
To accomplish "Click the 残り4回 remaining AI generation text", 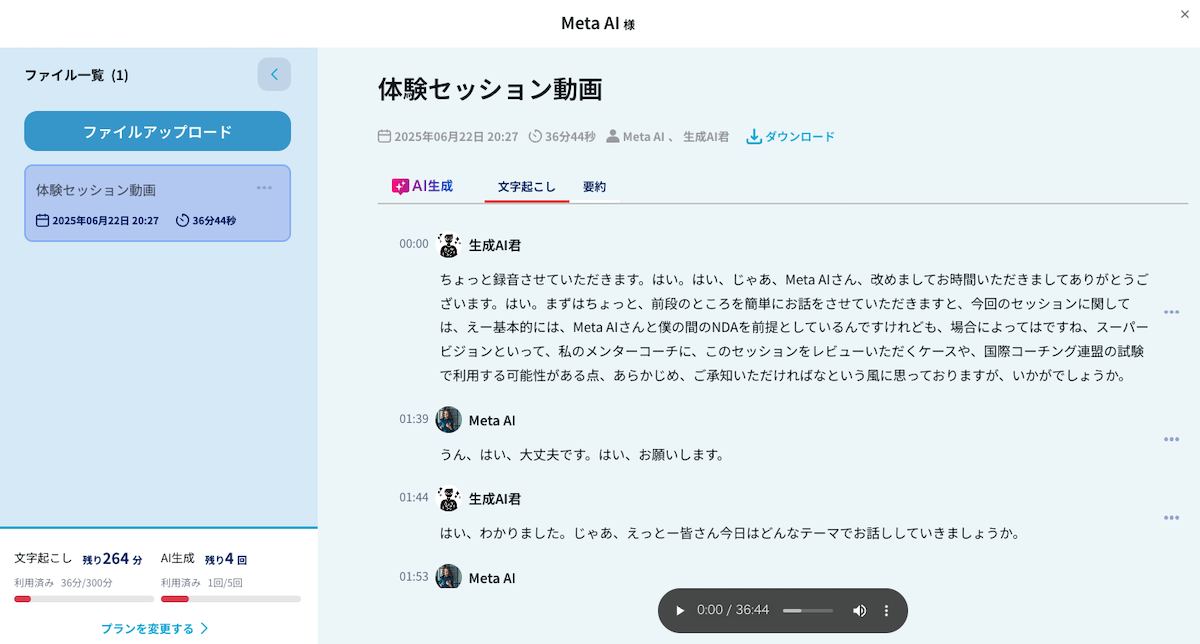I will point(226,559).
